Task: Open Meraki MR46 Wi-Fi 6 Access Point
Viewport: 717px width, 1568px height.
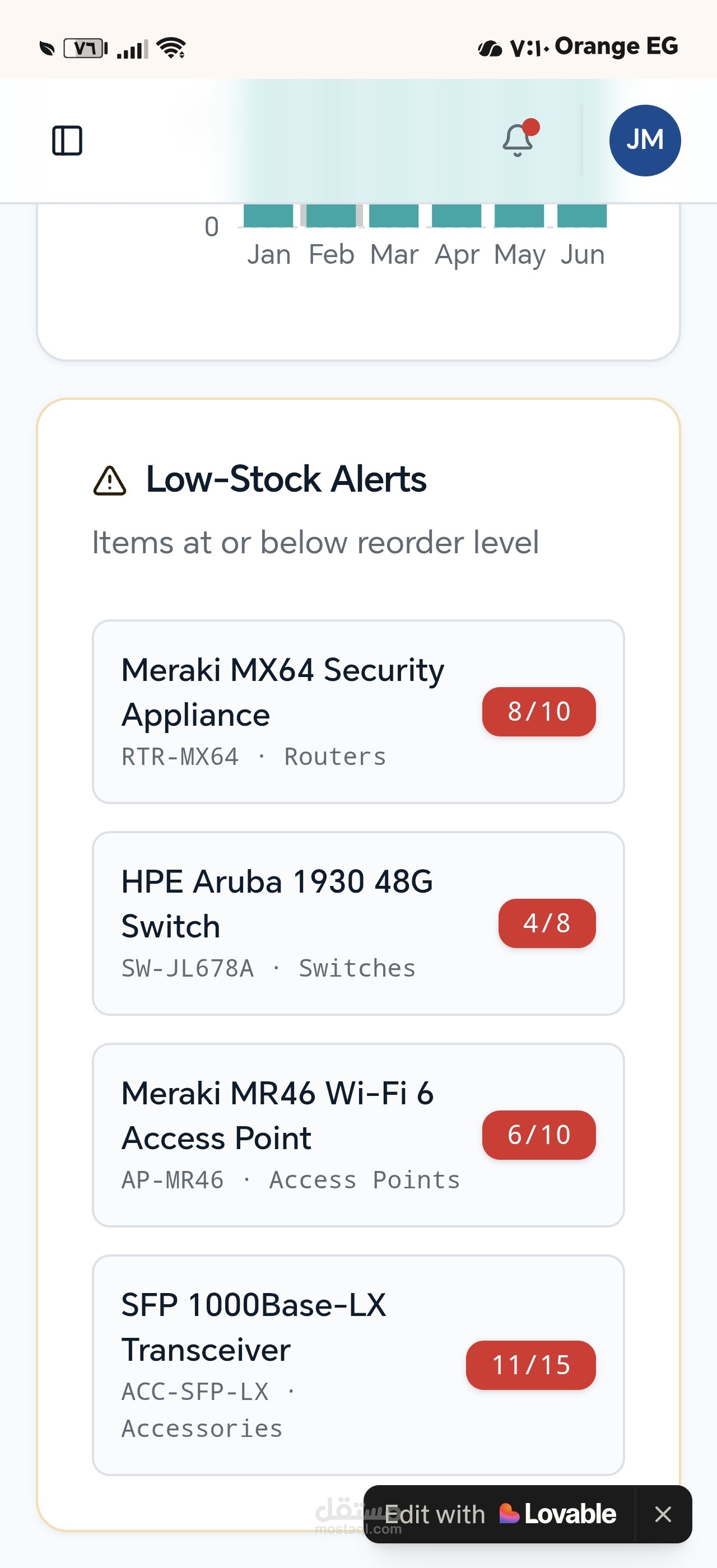Action: coord(358,1135)
